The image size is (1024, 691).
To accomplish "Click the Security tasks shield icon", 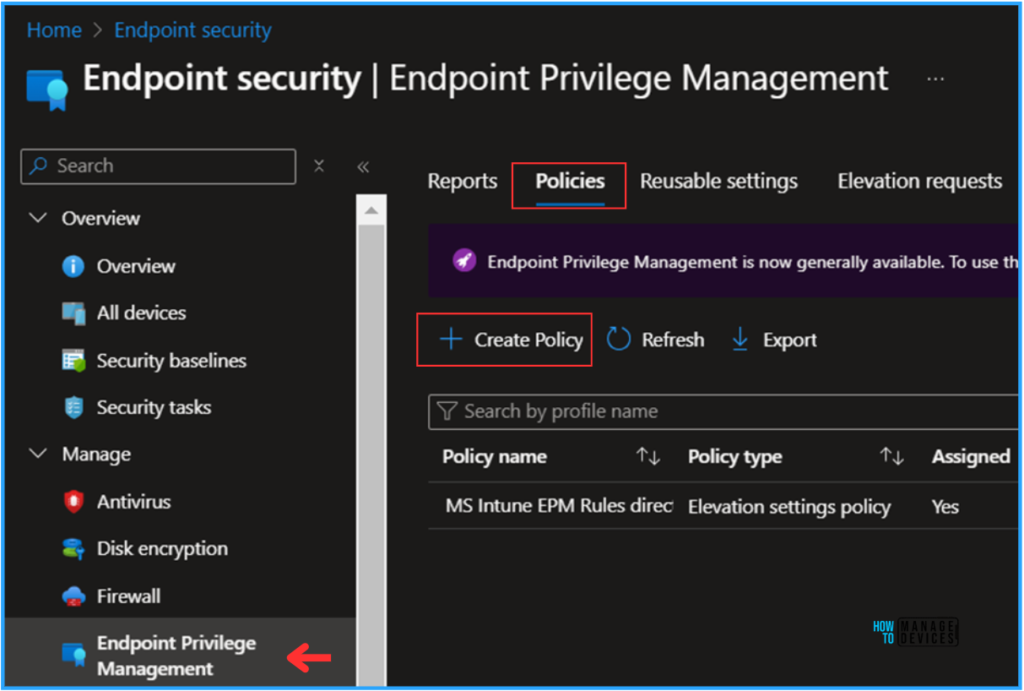I will (73, 408).
